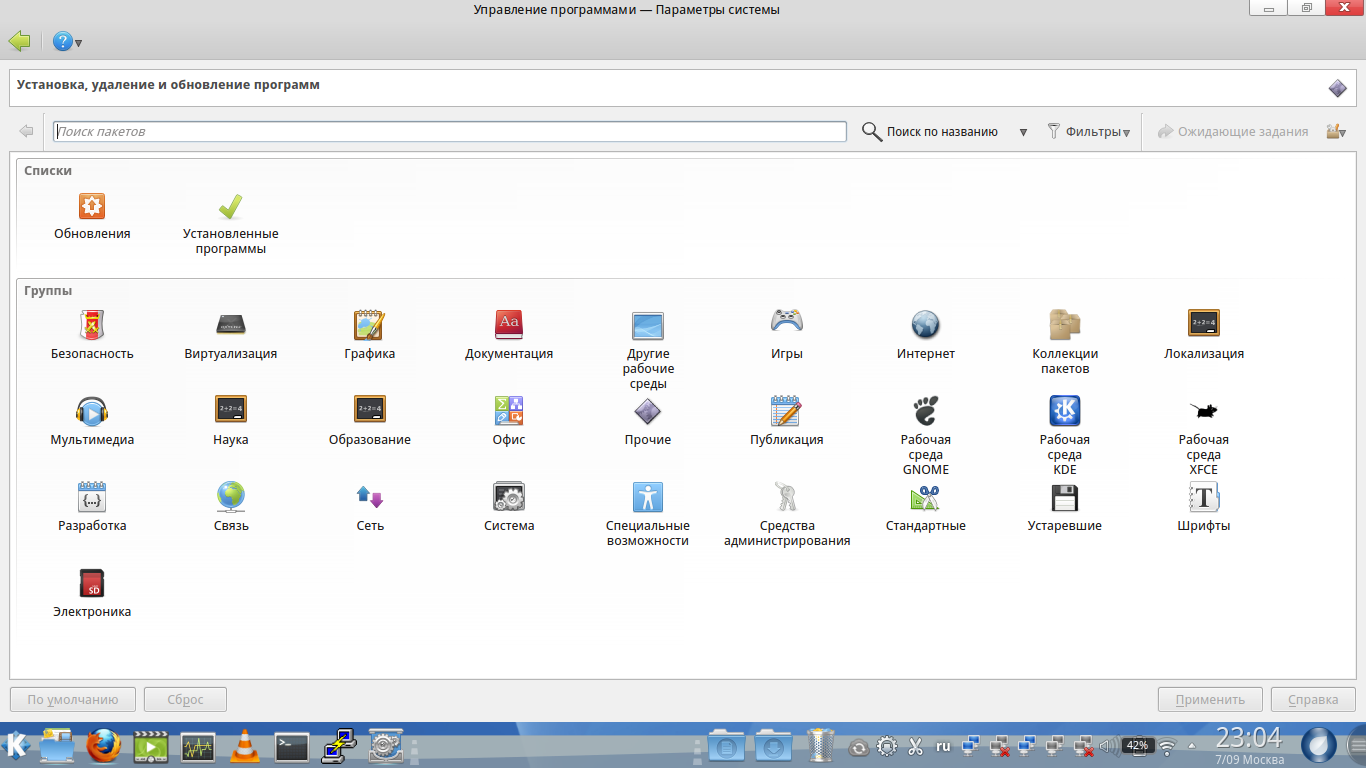Image resolution: width=1366 pixels, height=768 pixels.
Task: Open the Связь group
Action: click(x=231, y=507)
